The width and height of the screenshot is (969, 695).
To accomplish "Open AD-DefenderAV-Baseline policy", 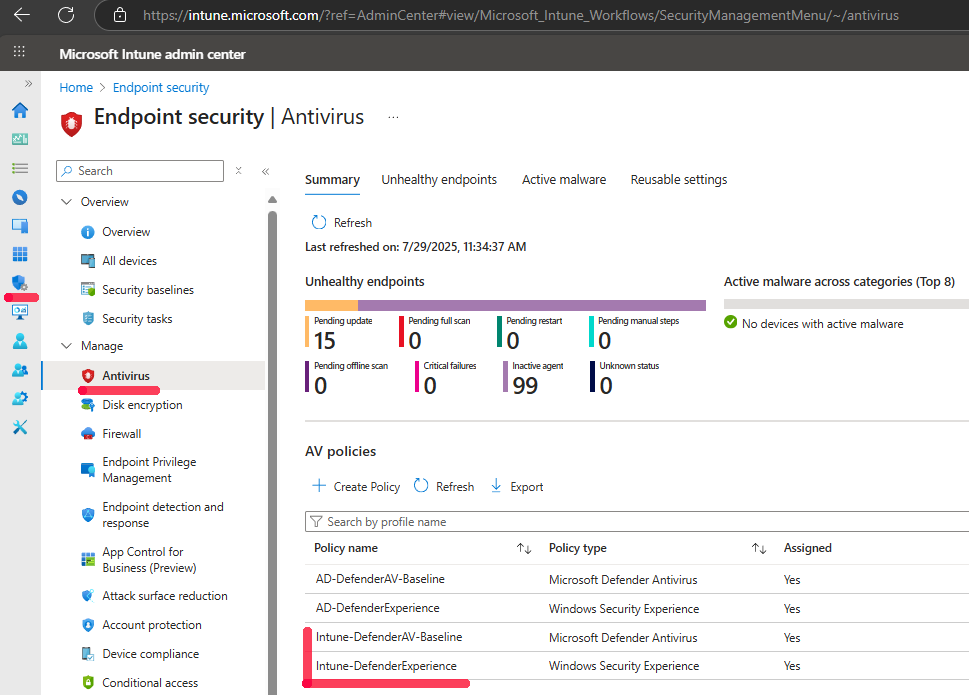I will pyautogui.click(x=380, y=579).
